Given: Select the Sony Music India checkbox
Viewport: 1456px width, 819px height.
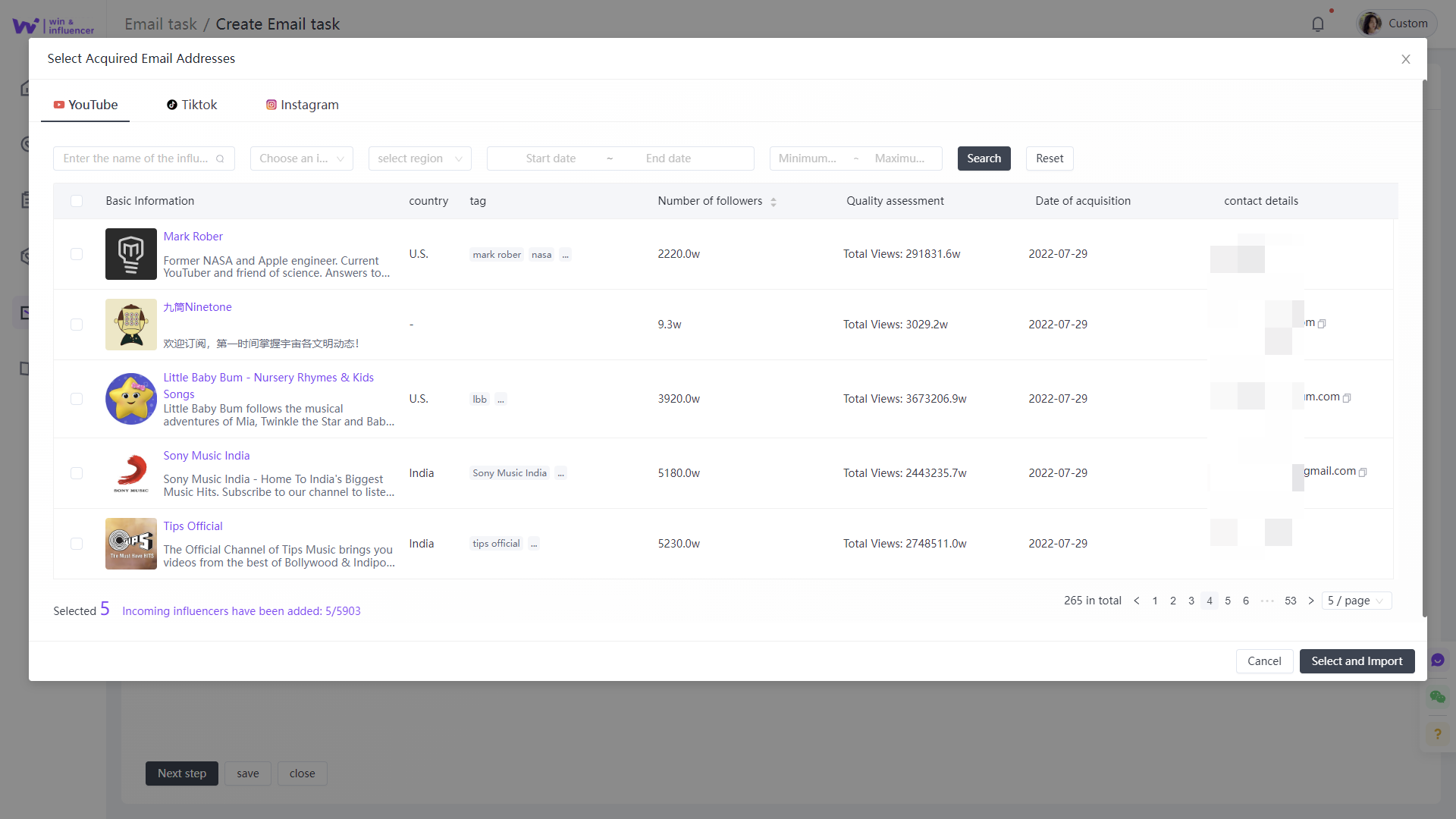Looking at the screenshot, I should pos(77,473).
